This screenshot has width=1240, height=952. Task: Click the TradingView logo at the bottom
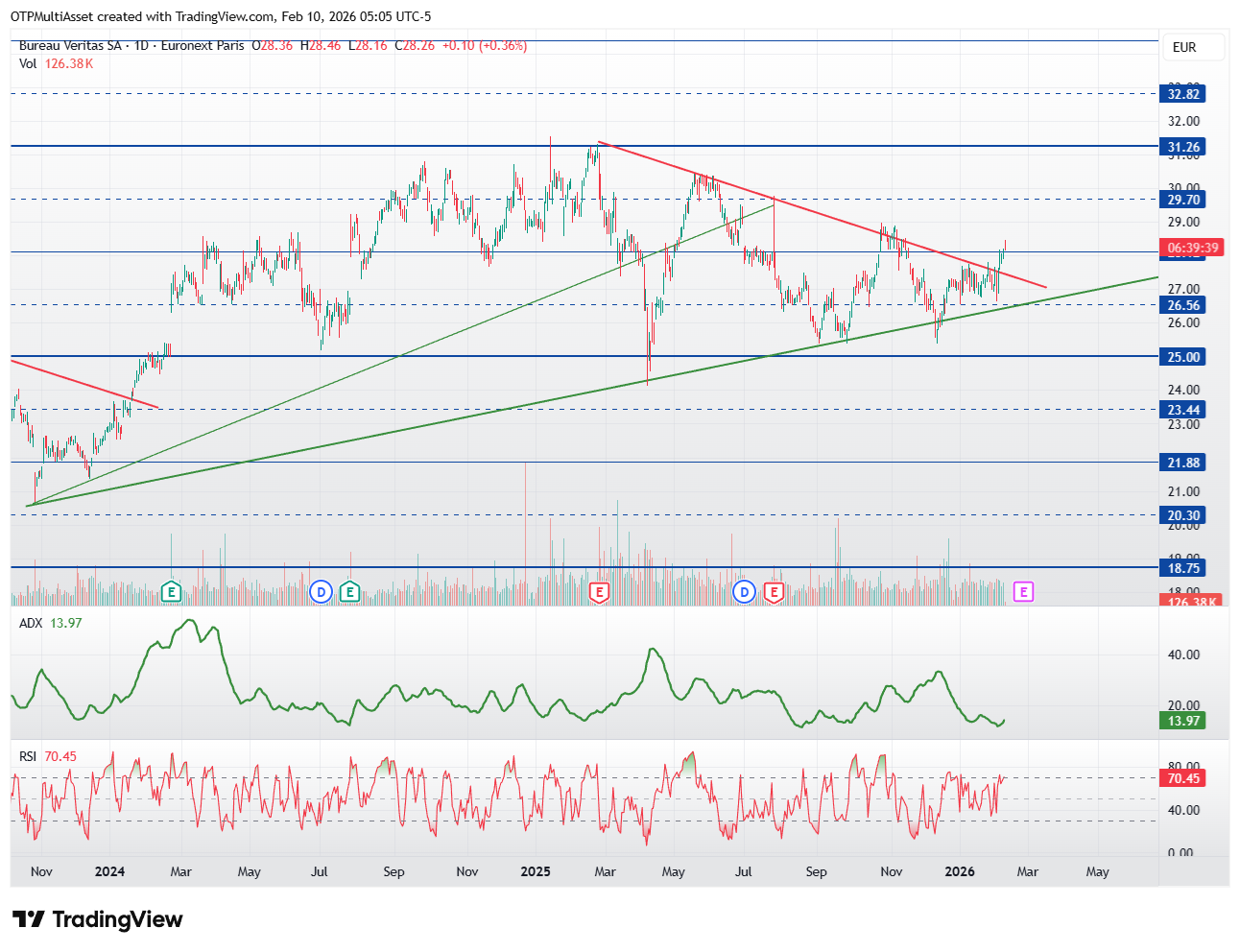[x=97, y=919]
